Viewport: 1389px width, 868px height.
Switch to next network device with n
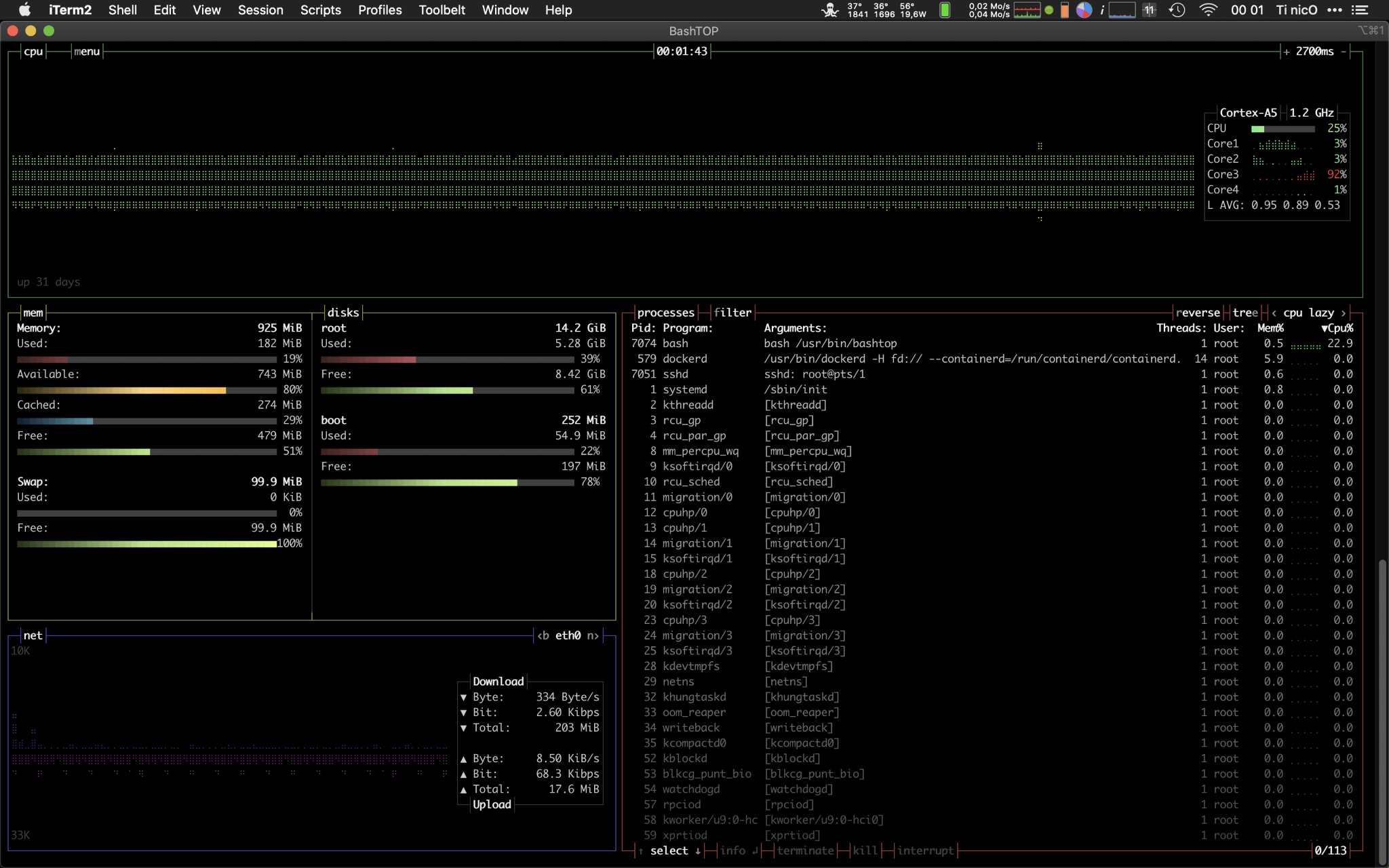pyautogui.click(x=593, y=635)
